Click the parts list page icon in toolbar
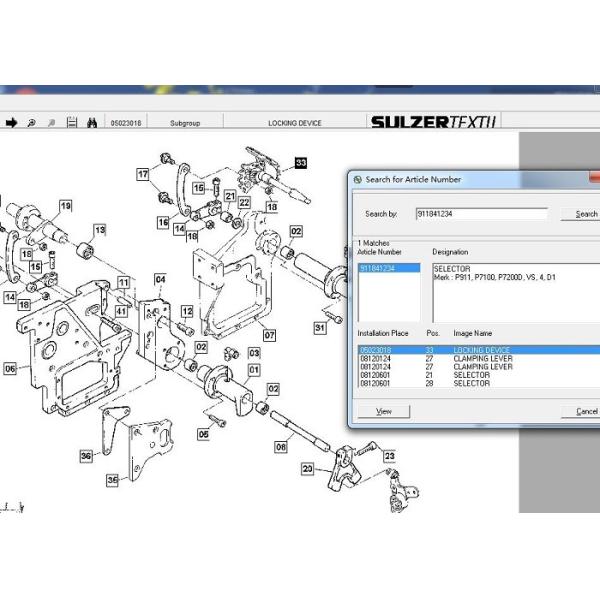Image resolution: width=600 pixels, height=600 pixels. click(71, 123)
